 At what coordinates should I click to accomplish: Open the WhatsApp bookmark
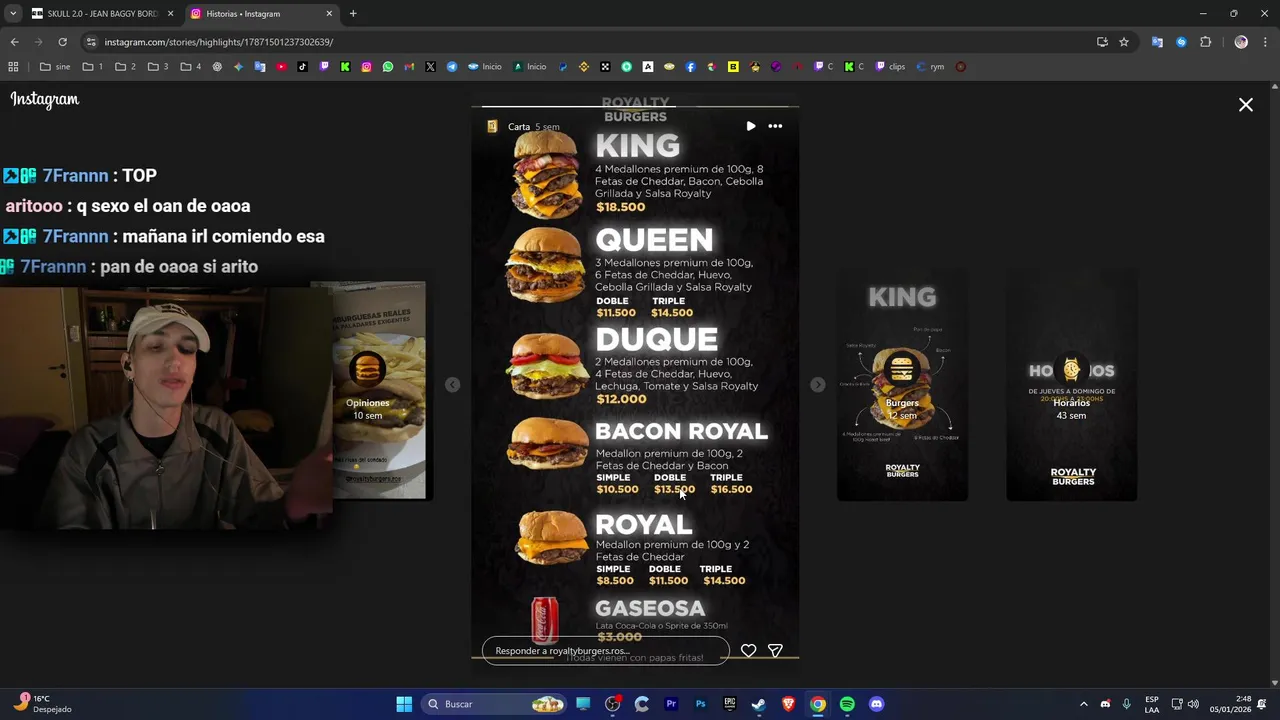coord(388,67)
